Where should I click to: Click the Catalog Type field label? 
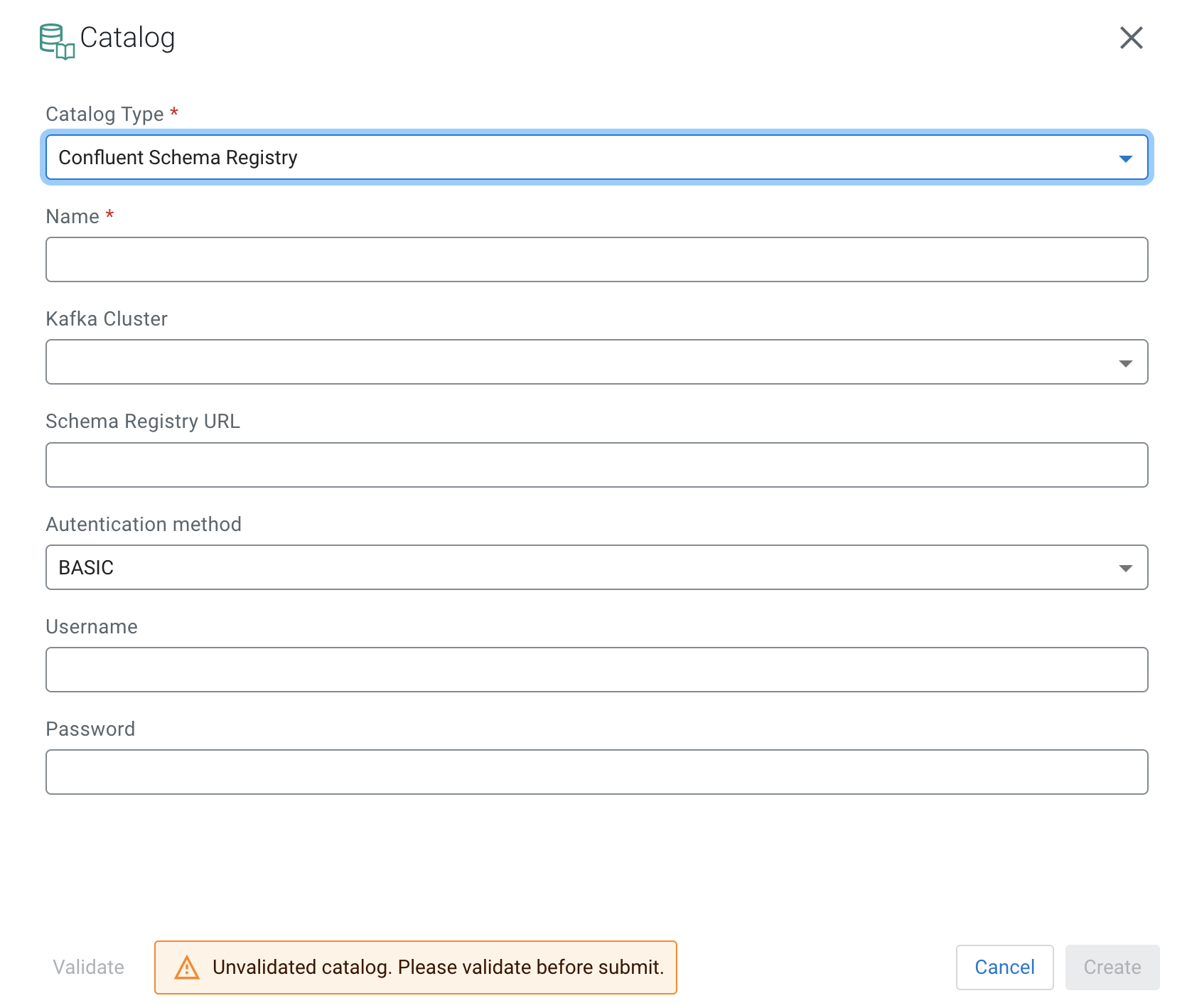point(104,114)
